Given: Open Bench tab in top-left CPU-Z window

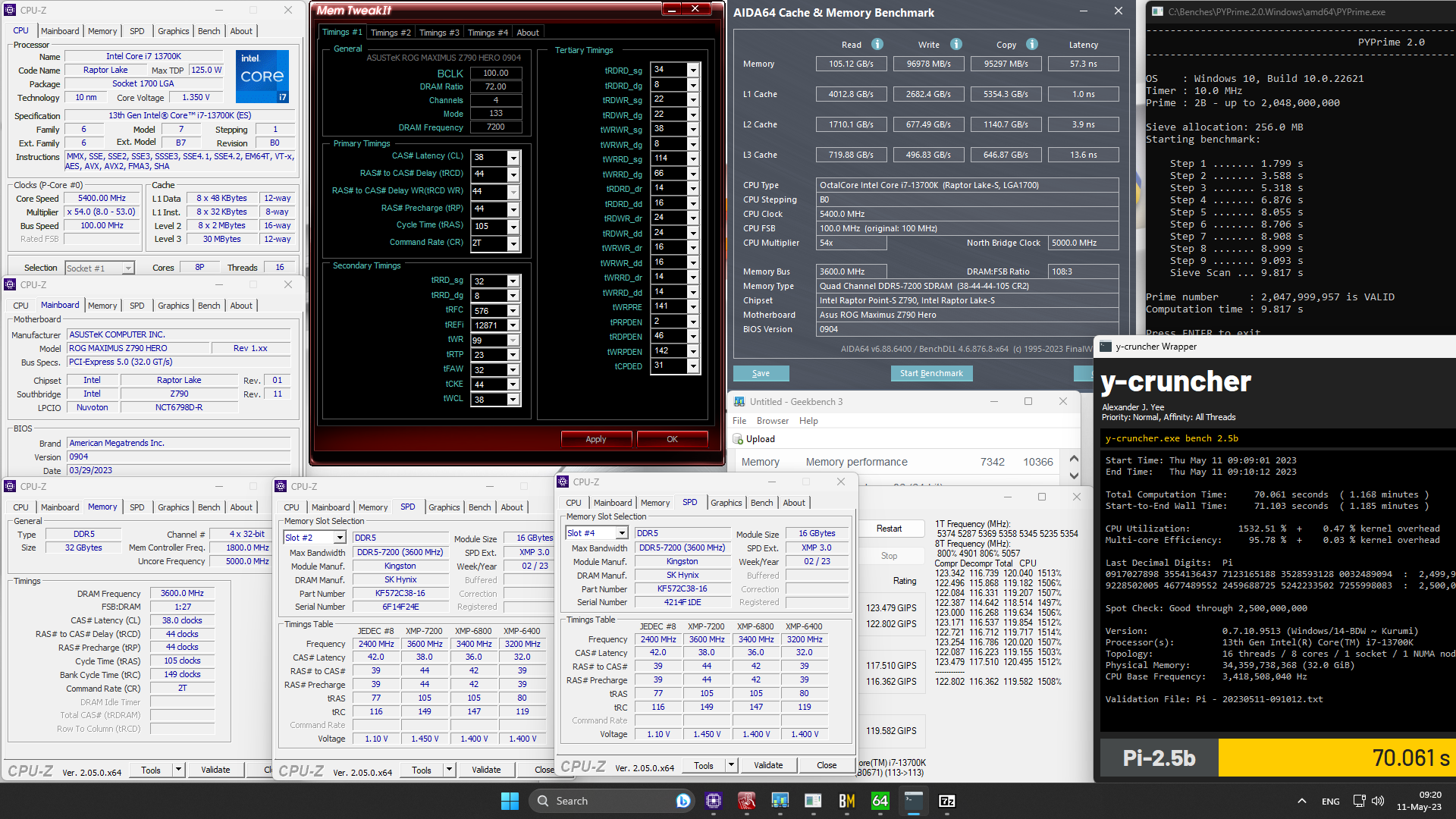Looking at the screenshot, I should point(209,31).
